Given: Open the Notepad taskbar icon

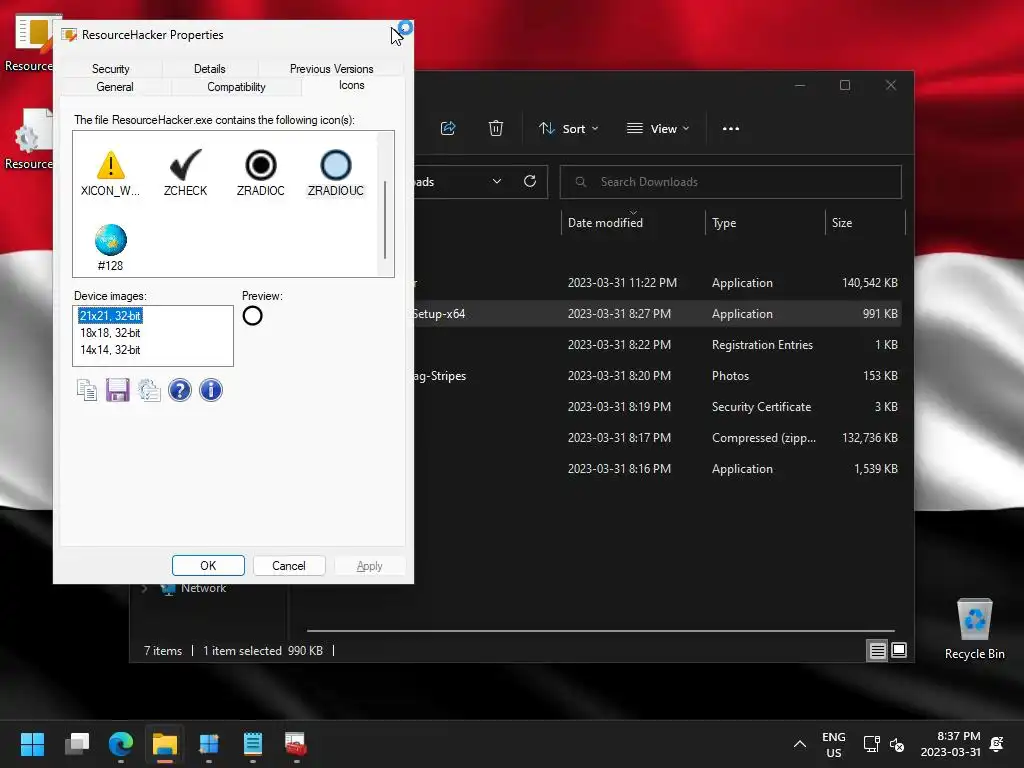Looking at the screenshot, I should click(253, 744).
